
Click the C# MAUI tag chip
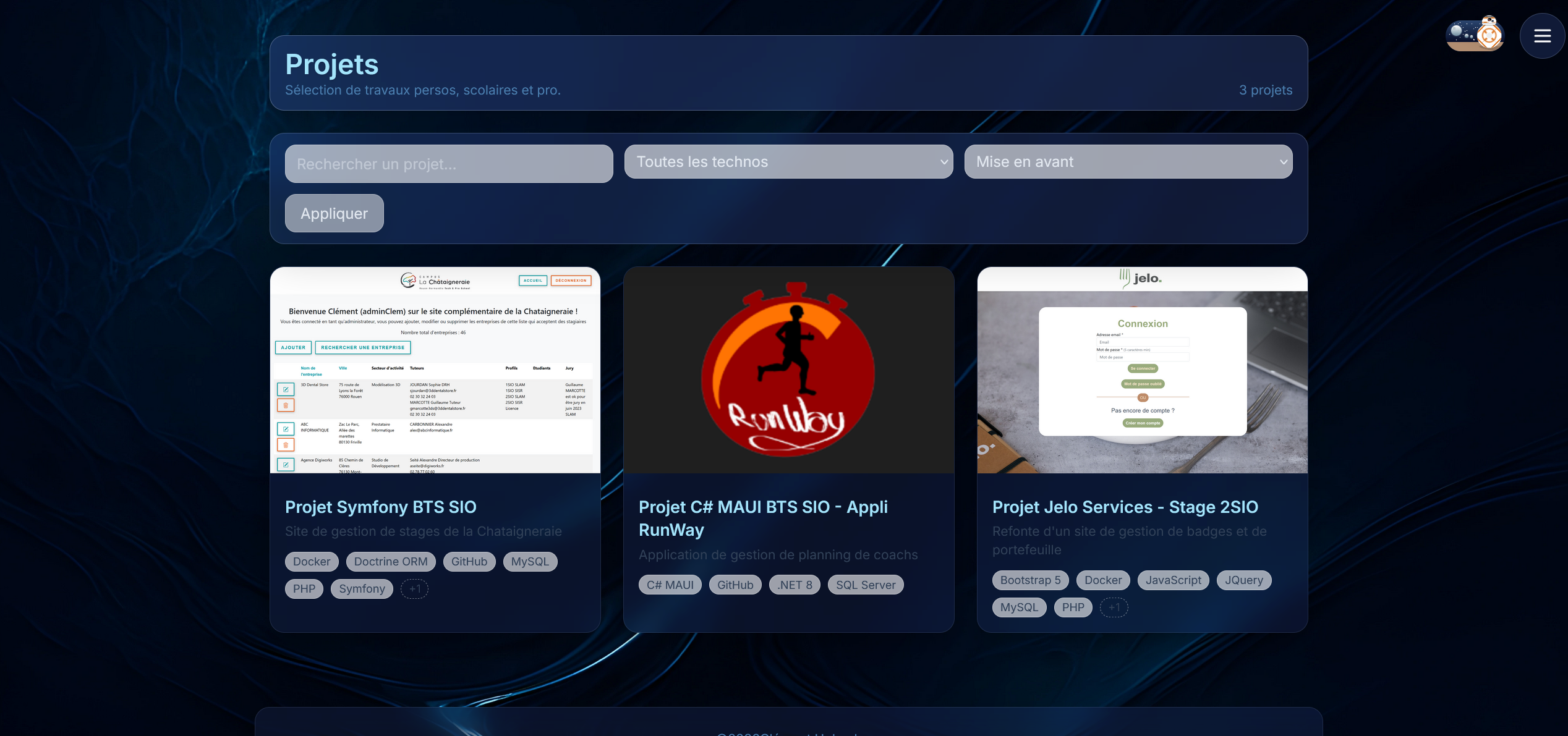(670, 585)
